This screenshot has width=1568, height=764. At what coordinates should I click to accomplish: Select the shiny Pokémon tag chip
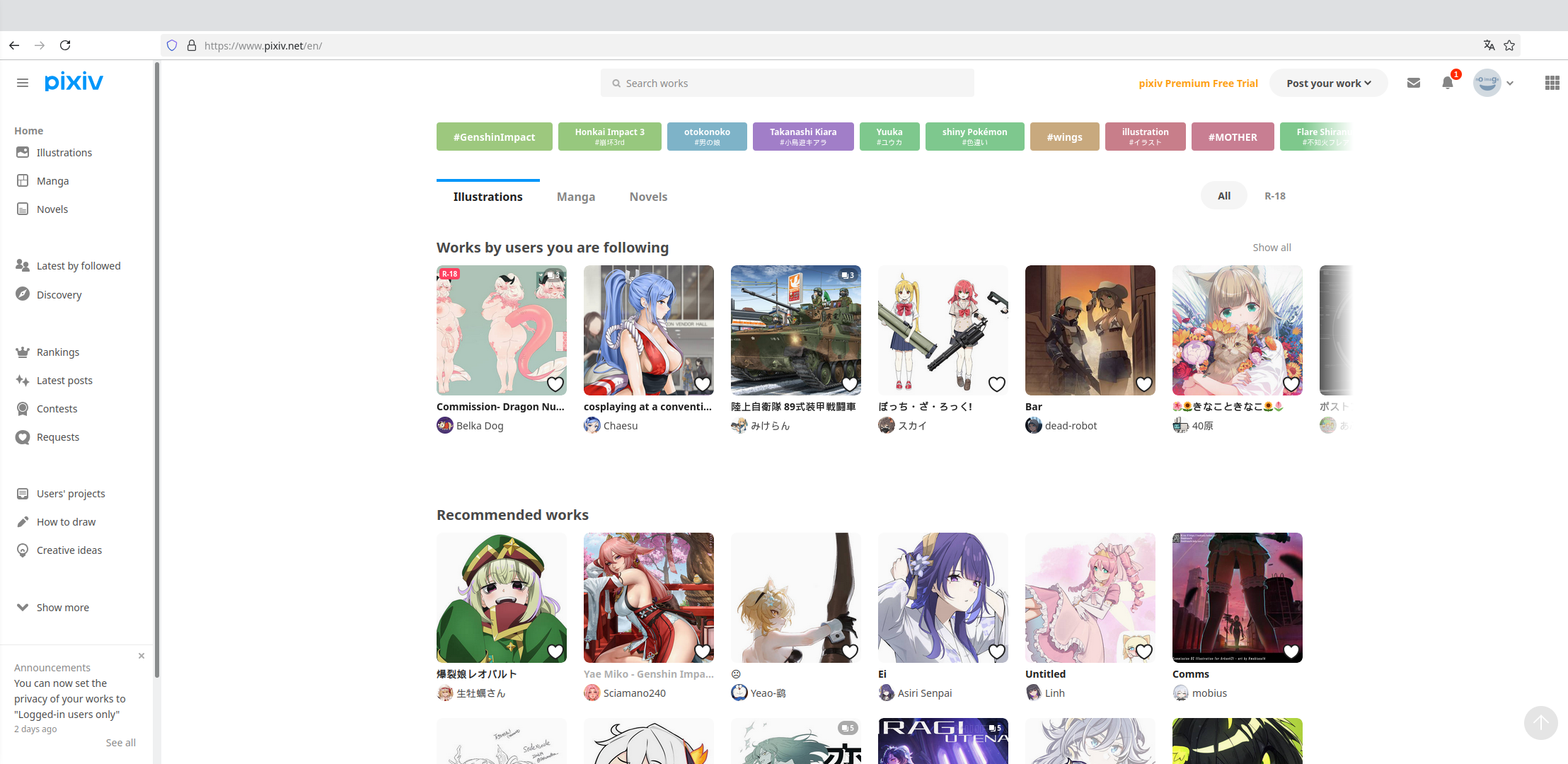pyautogui.click(x=975, y=137)
